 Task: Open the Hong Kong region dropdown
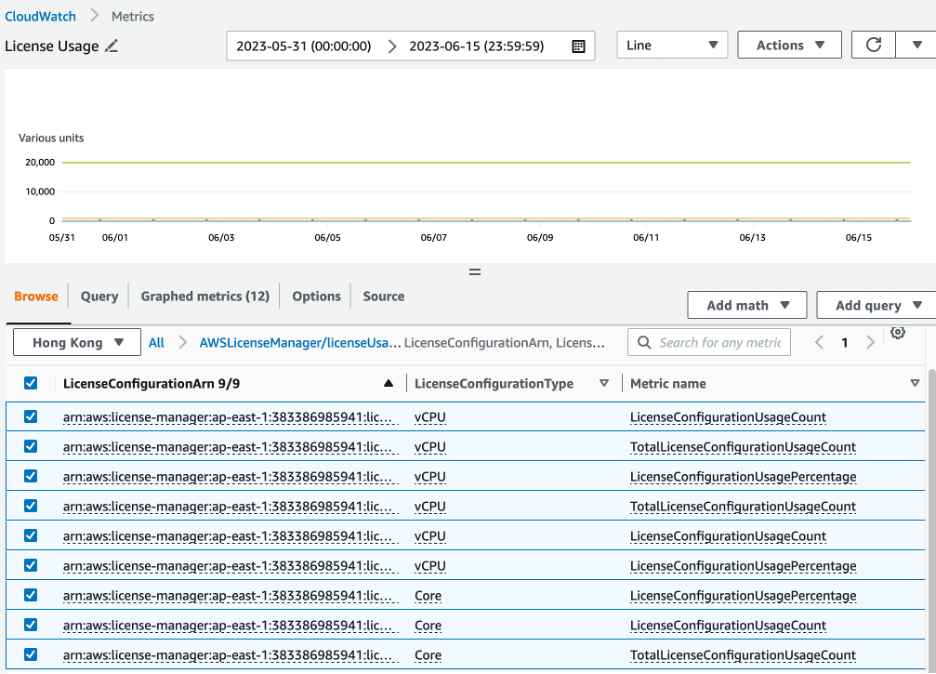[x=76, y=342]
